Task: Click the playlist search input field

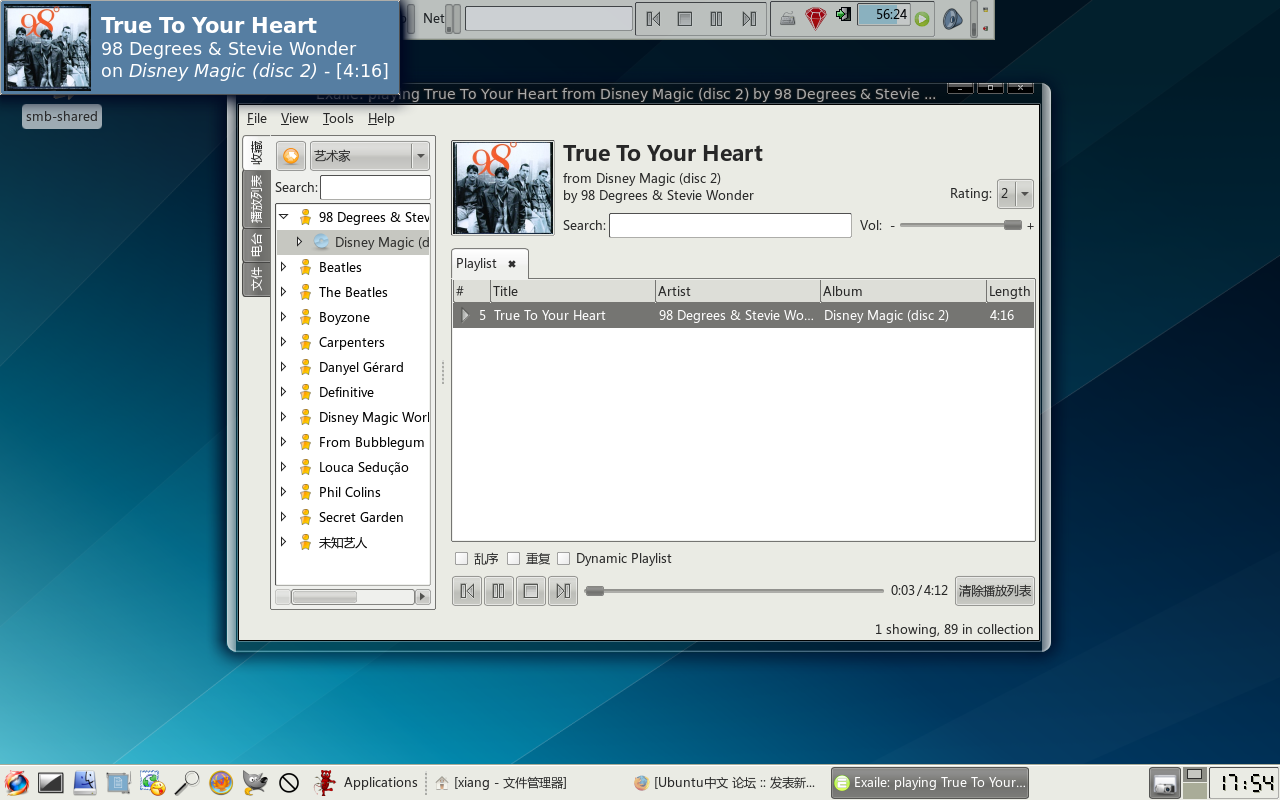Action: tap(730, 225)
